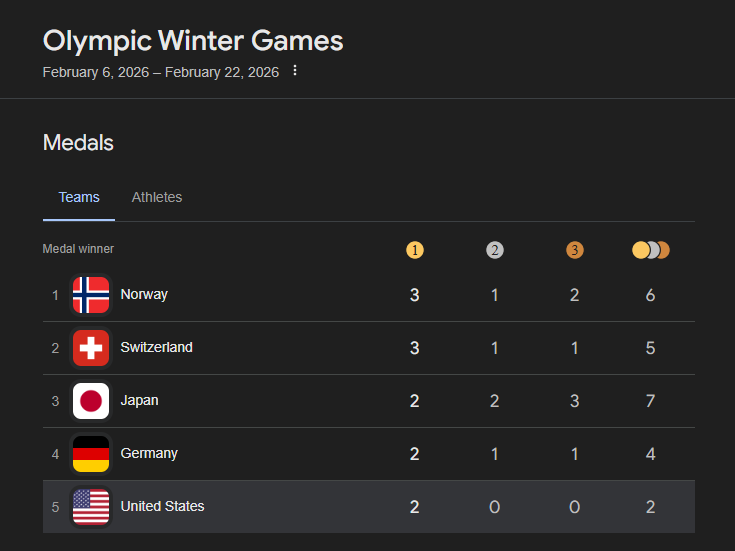Click the Germany team name
735x551 pixels.
149,454
